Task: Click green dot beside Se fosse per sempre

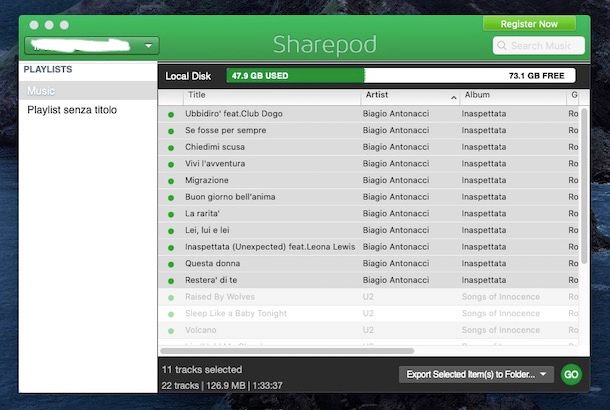Action: (171, 131)
